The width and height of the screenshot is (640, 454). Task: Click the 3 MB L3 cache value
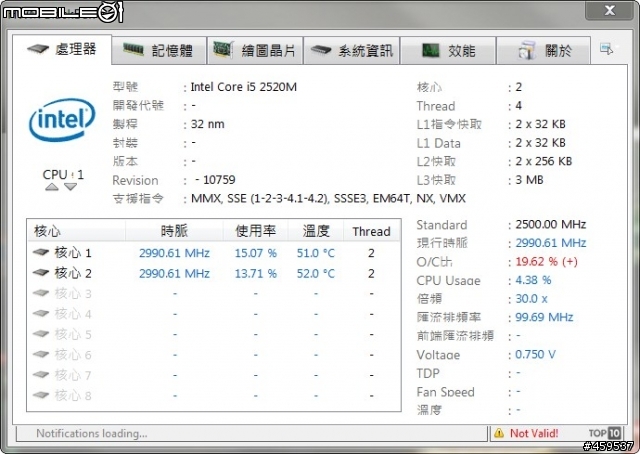click(529, 180)
